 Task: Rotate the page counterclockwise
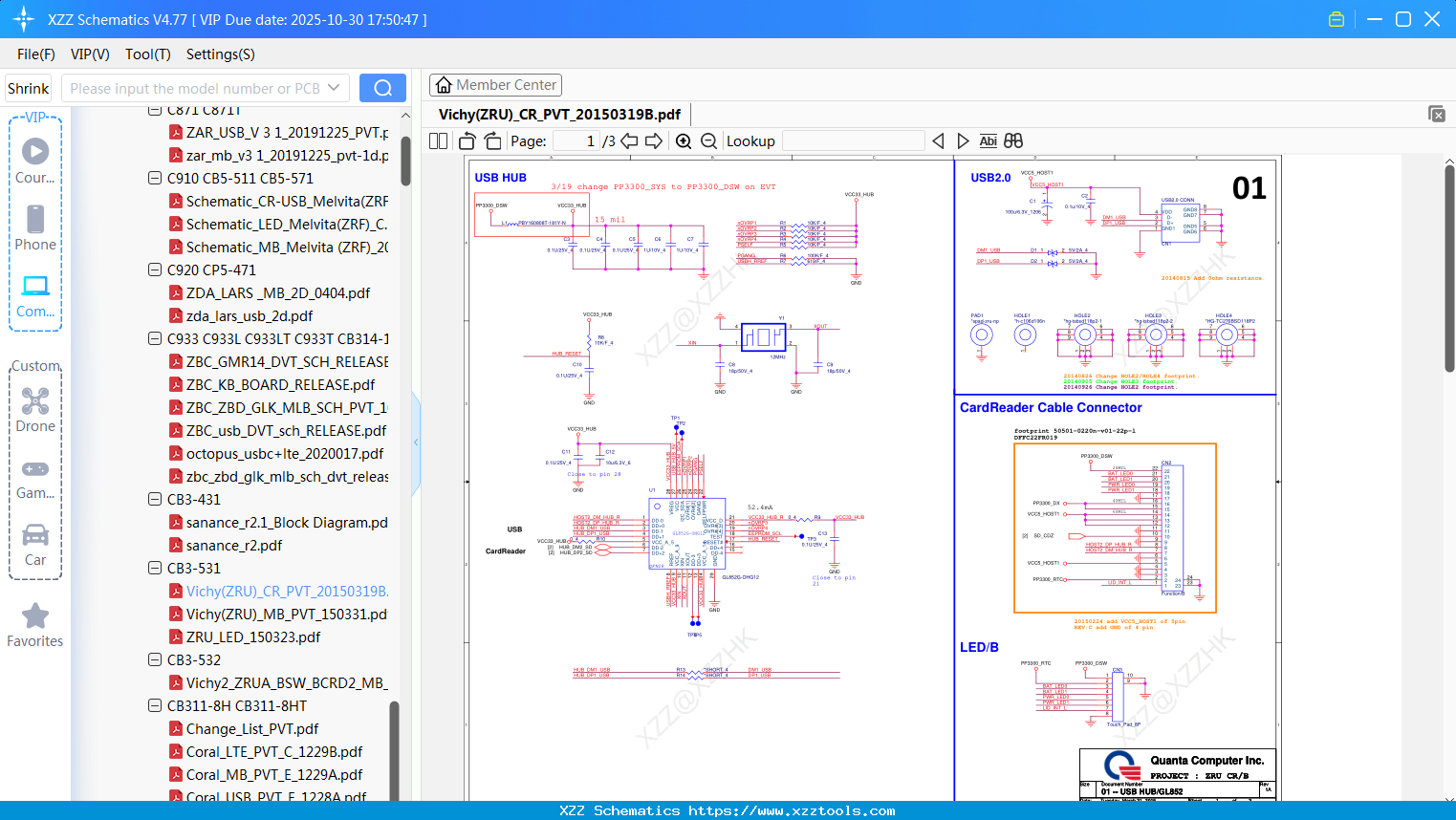[467, 141]
